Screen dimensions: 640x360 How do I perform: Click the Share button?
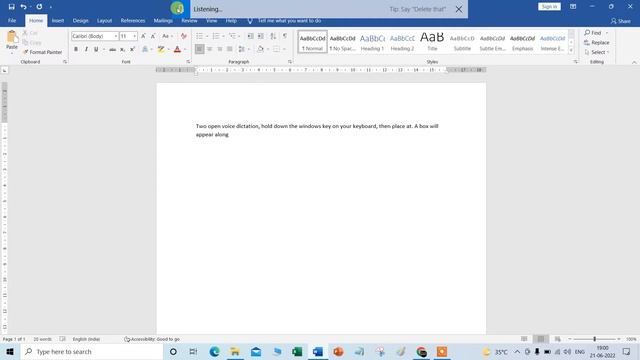point(620,21)
